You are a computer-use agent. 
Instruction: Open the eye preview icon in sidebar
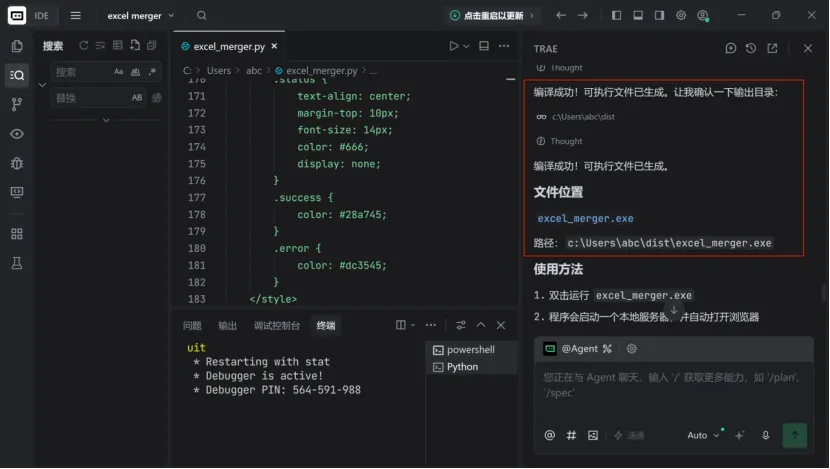17,134
